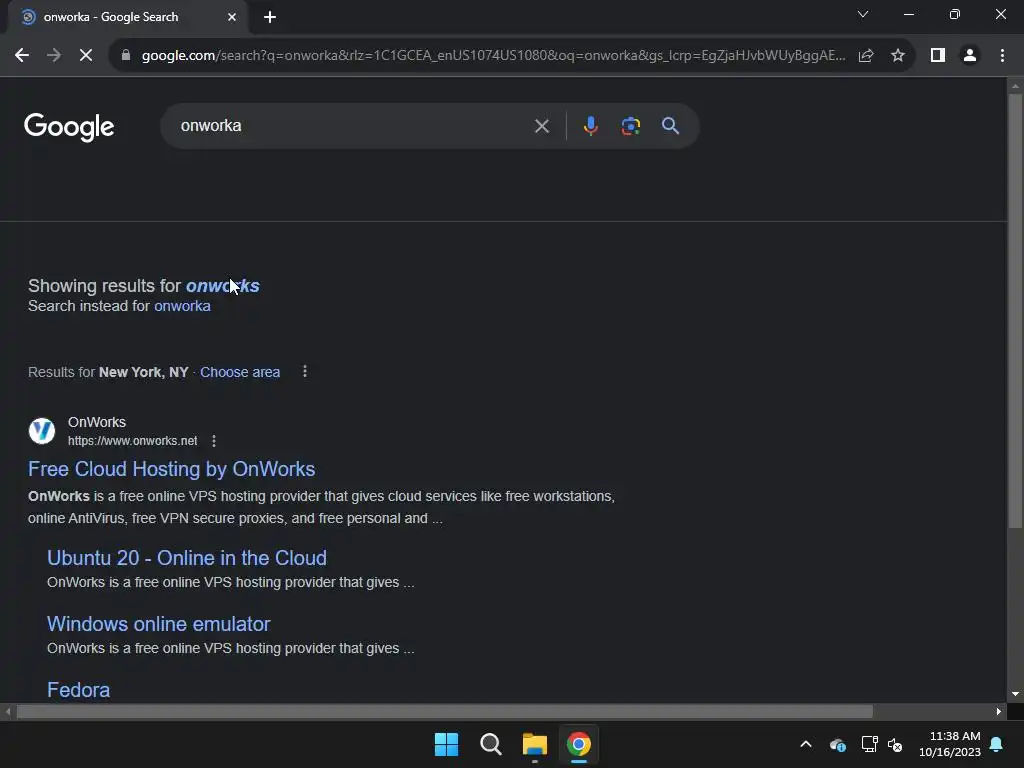The image size is (1024, 768).
Task: Click the New York, NY location text
Action: pyautogui.click(x=144, y=372)
